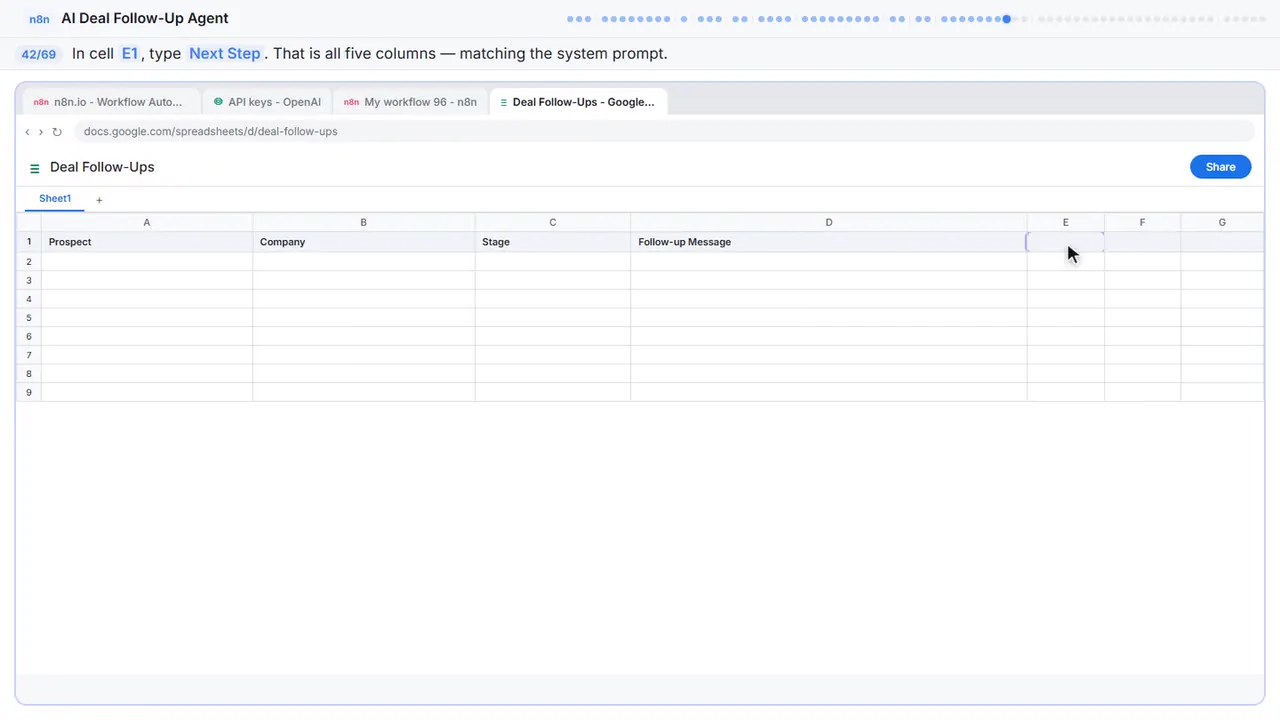Screen dimensions: 1280x720
Task: Click empty cell E1
Action: click(x=1066, y=242)
